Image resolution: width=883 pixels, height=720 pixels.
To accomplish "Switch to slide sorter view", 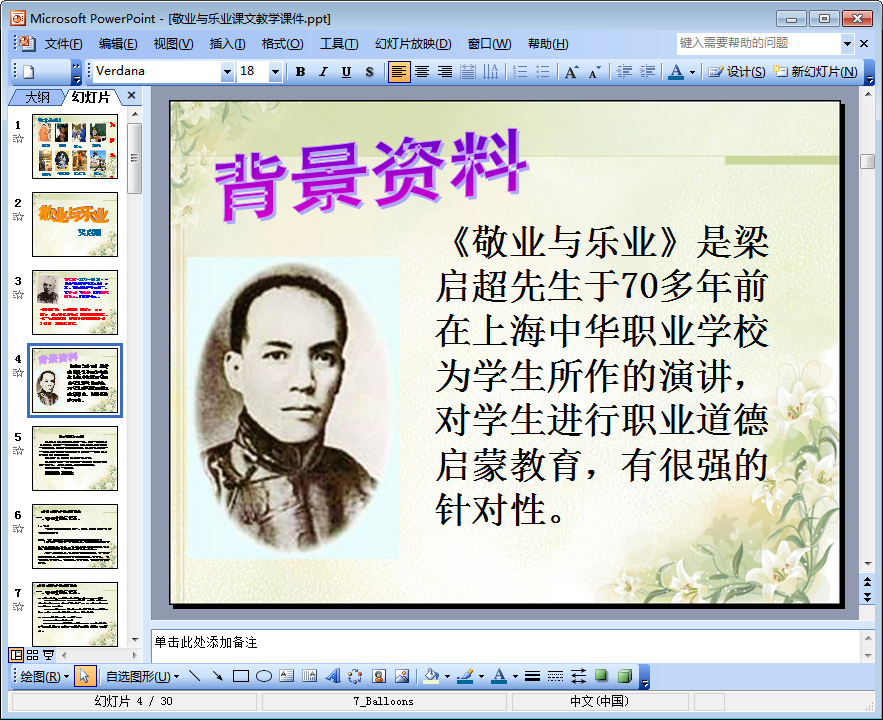I will pyautogui.click(x=32, y=655).
